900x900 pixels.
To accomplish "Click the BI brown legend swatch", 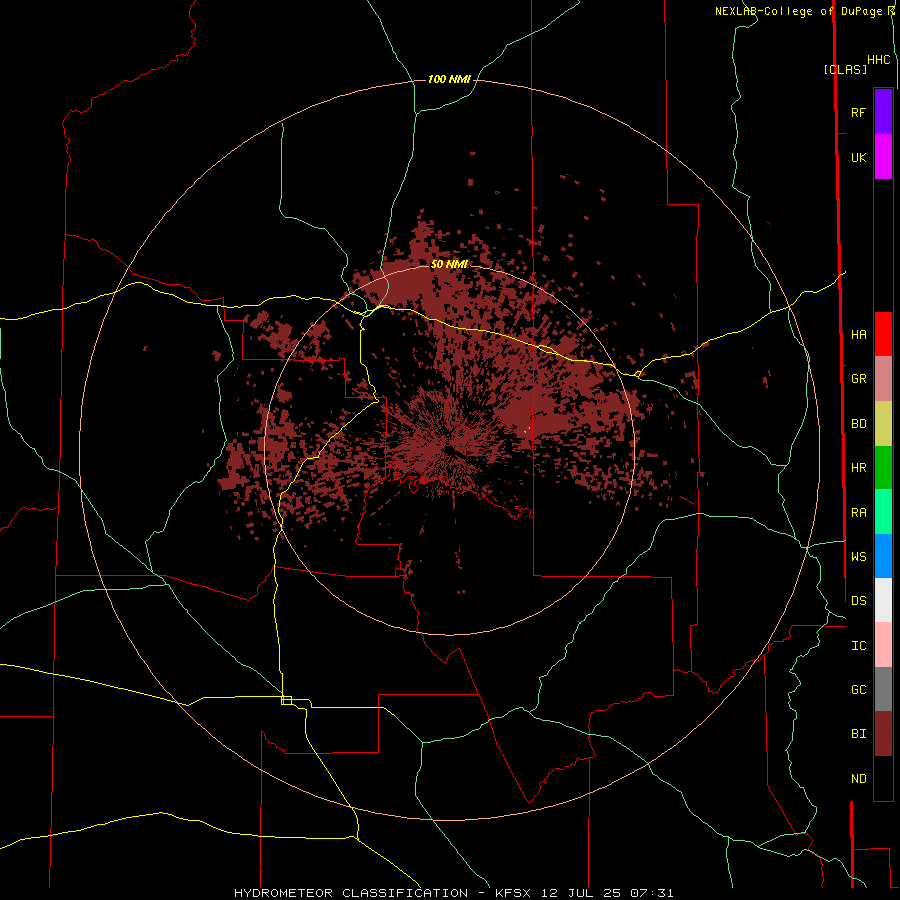I will [883, 734].
